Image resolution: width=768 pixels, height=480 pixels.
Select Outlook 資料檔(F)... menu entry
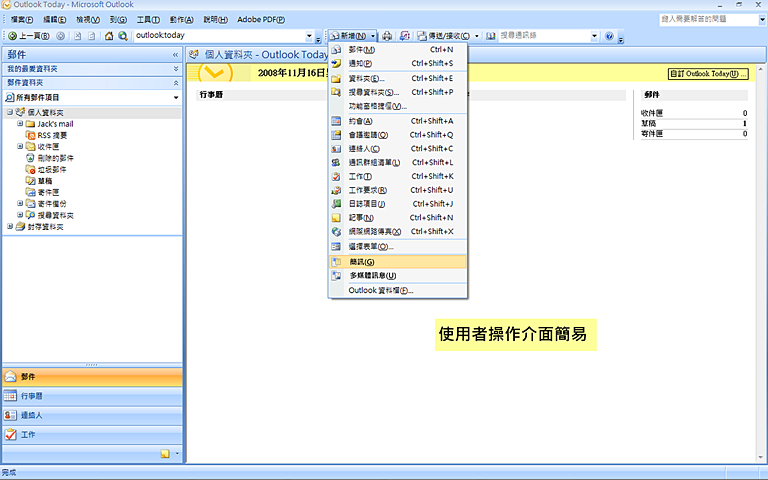[x=398, y=290]
